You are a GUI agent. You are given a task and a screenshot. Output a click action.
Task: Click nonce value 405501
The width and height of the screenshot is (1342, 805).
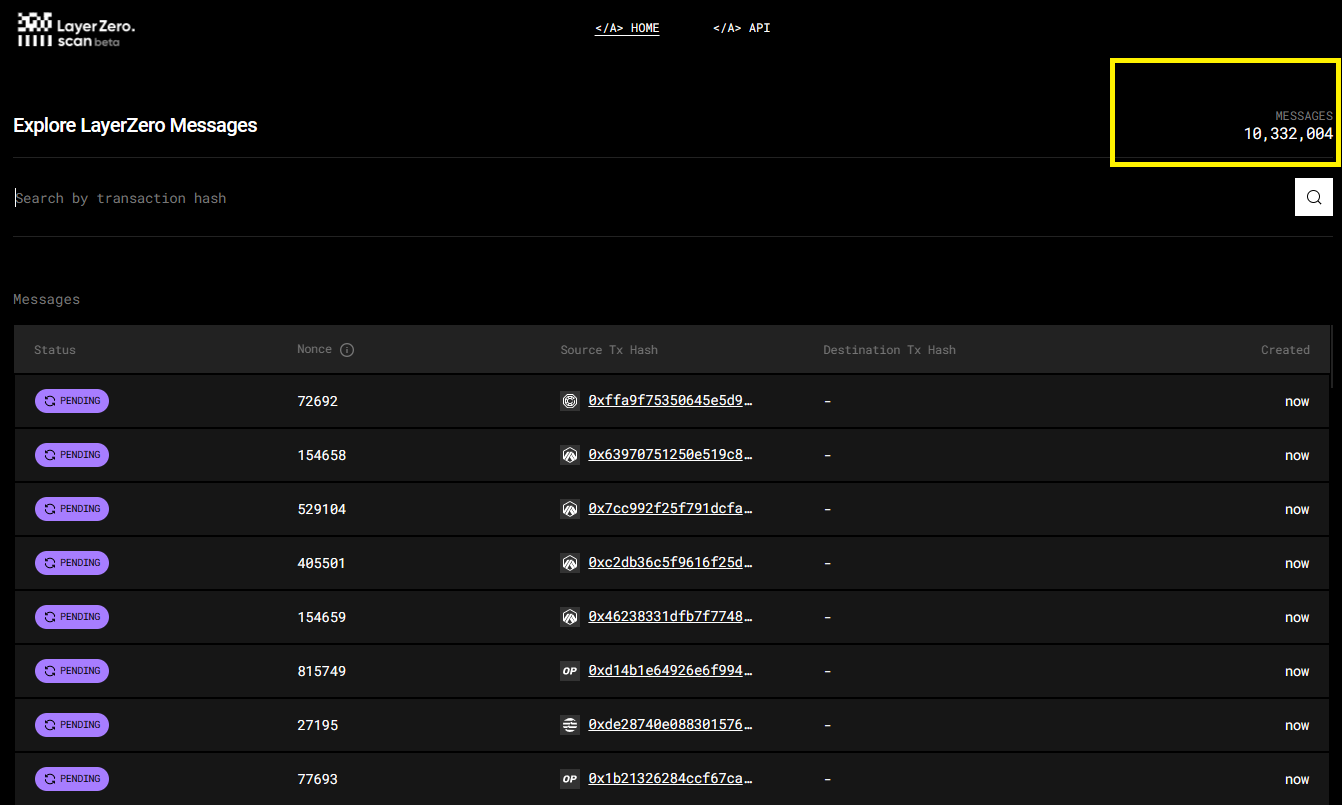(321, 563)
